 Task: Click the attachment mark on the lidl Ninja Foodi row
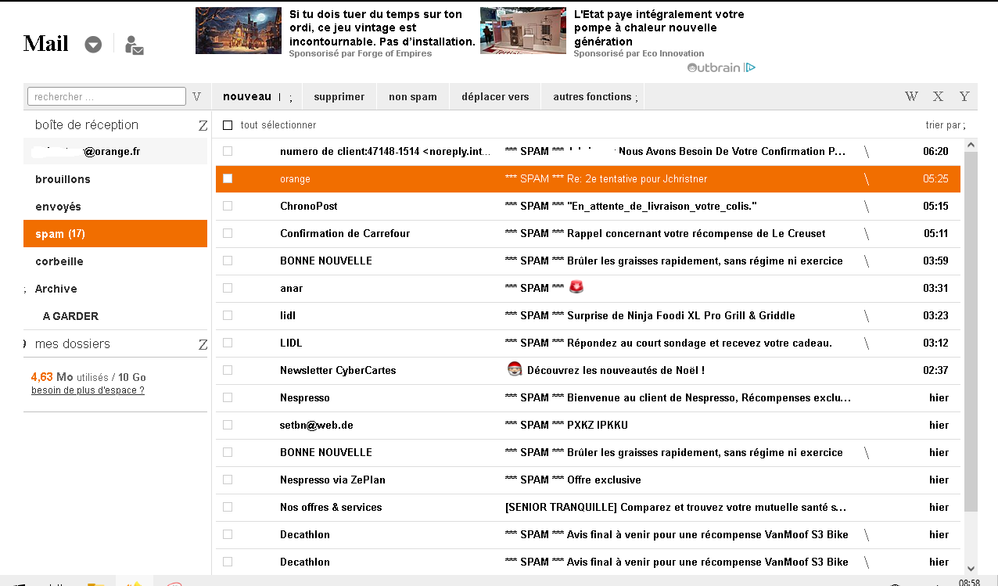click(x=866, y=316)
